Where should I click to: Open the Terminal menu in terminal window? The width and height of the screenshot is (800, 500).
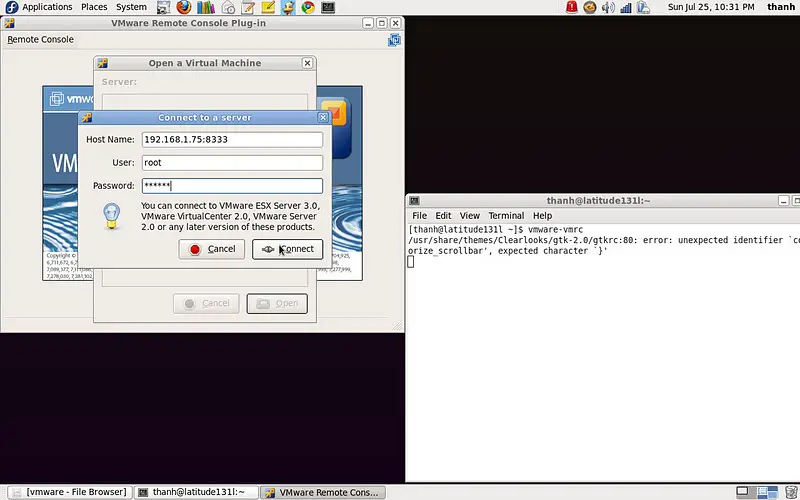click(x=506, y=216)
